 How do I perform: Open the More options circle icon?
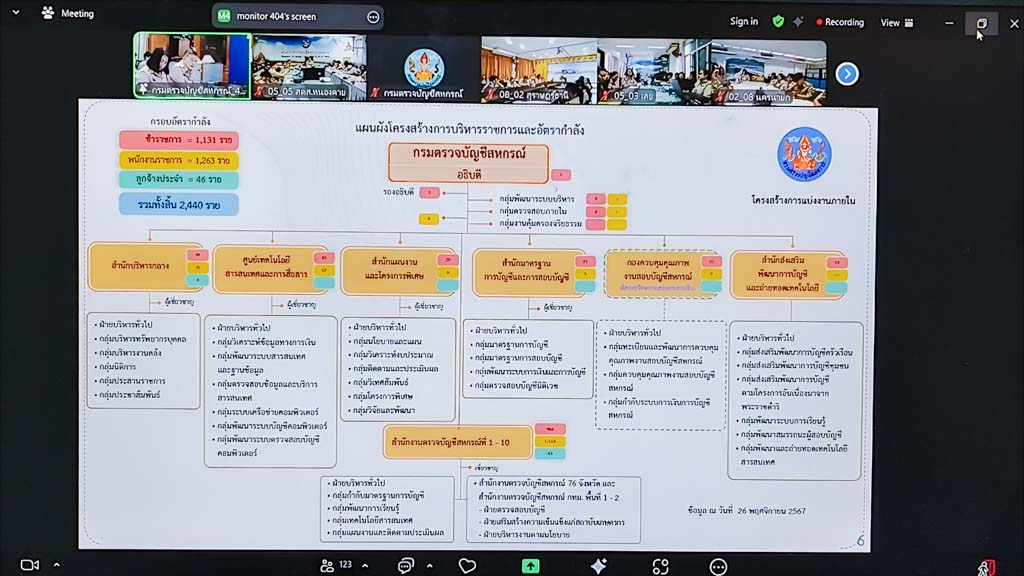click(x=718, y=567)
